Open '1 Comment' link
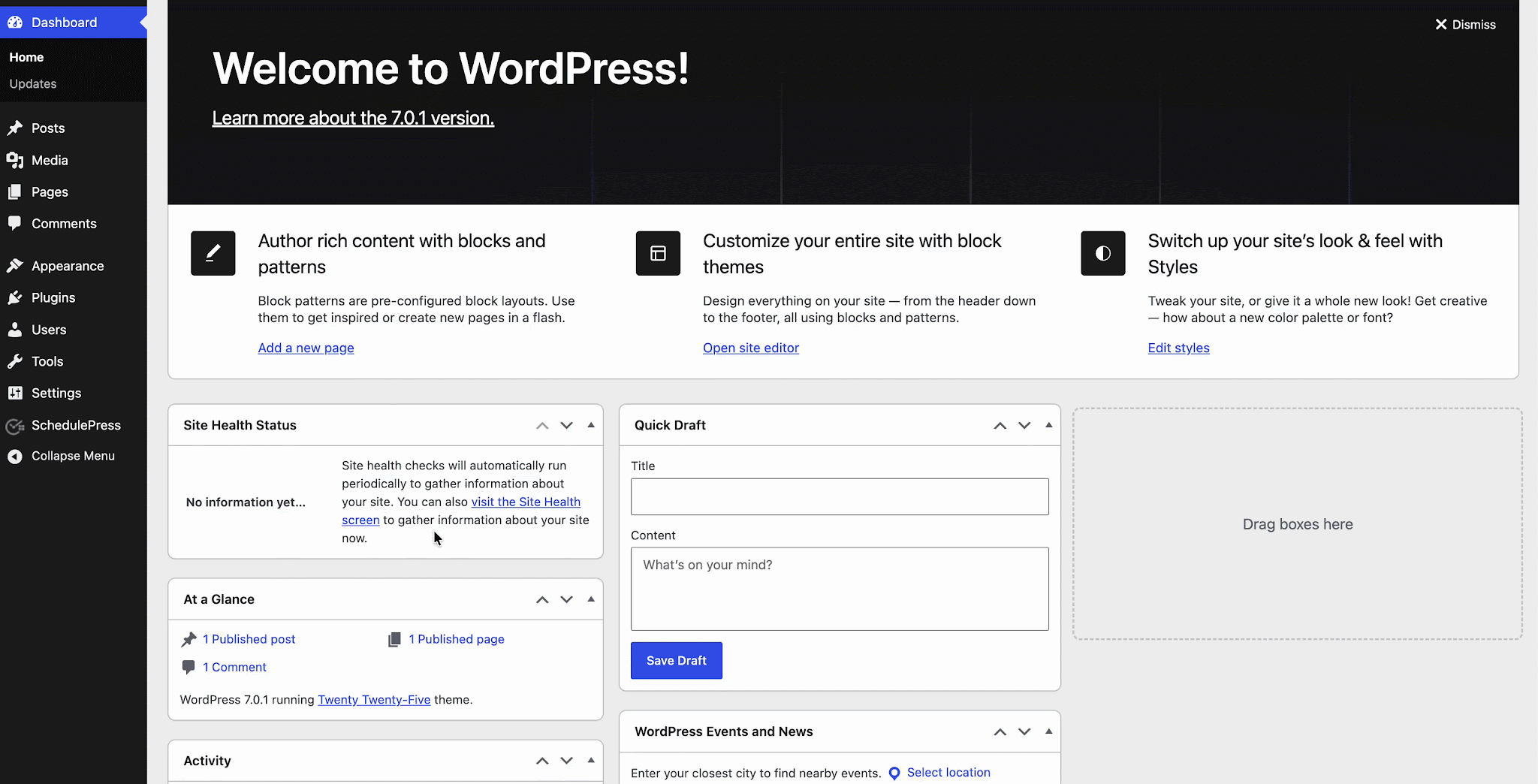This screenshot has height=784, width=1538. point(234,667)
